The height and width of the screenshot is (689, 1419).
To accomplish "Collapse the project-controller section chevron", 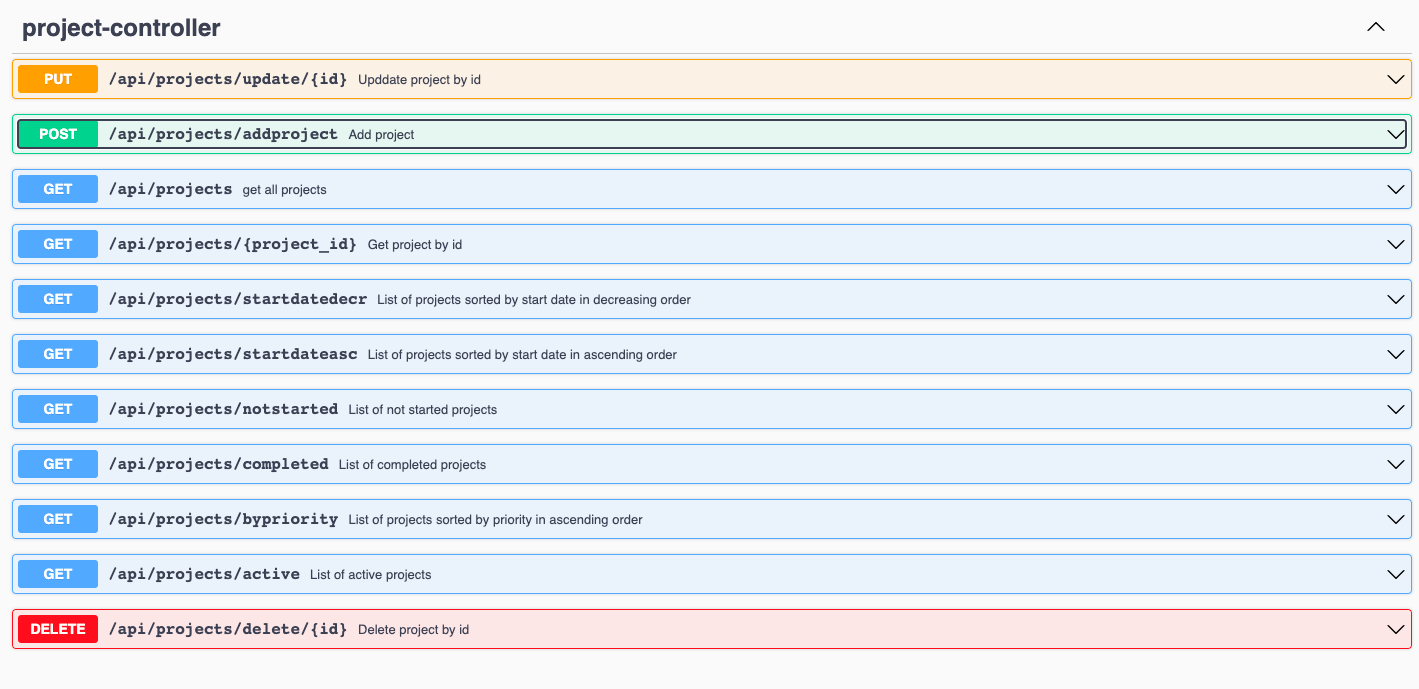I will coord(1376,27).
